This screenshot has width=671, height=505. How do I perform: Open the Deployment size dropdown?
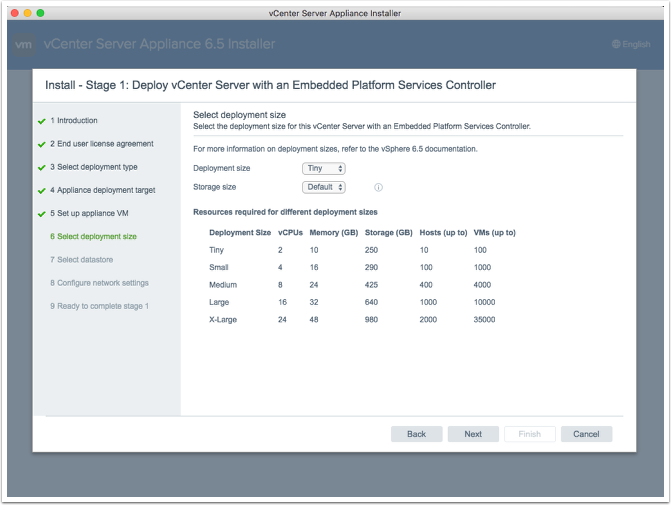point(324,169)
